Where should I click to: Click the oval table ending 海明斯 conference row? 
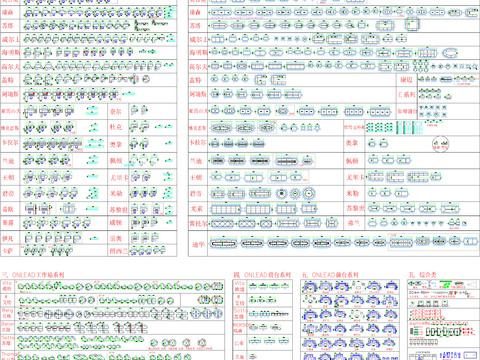pos(450,53)
